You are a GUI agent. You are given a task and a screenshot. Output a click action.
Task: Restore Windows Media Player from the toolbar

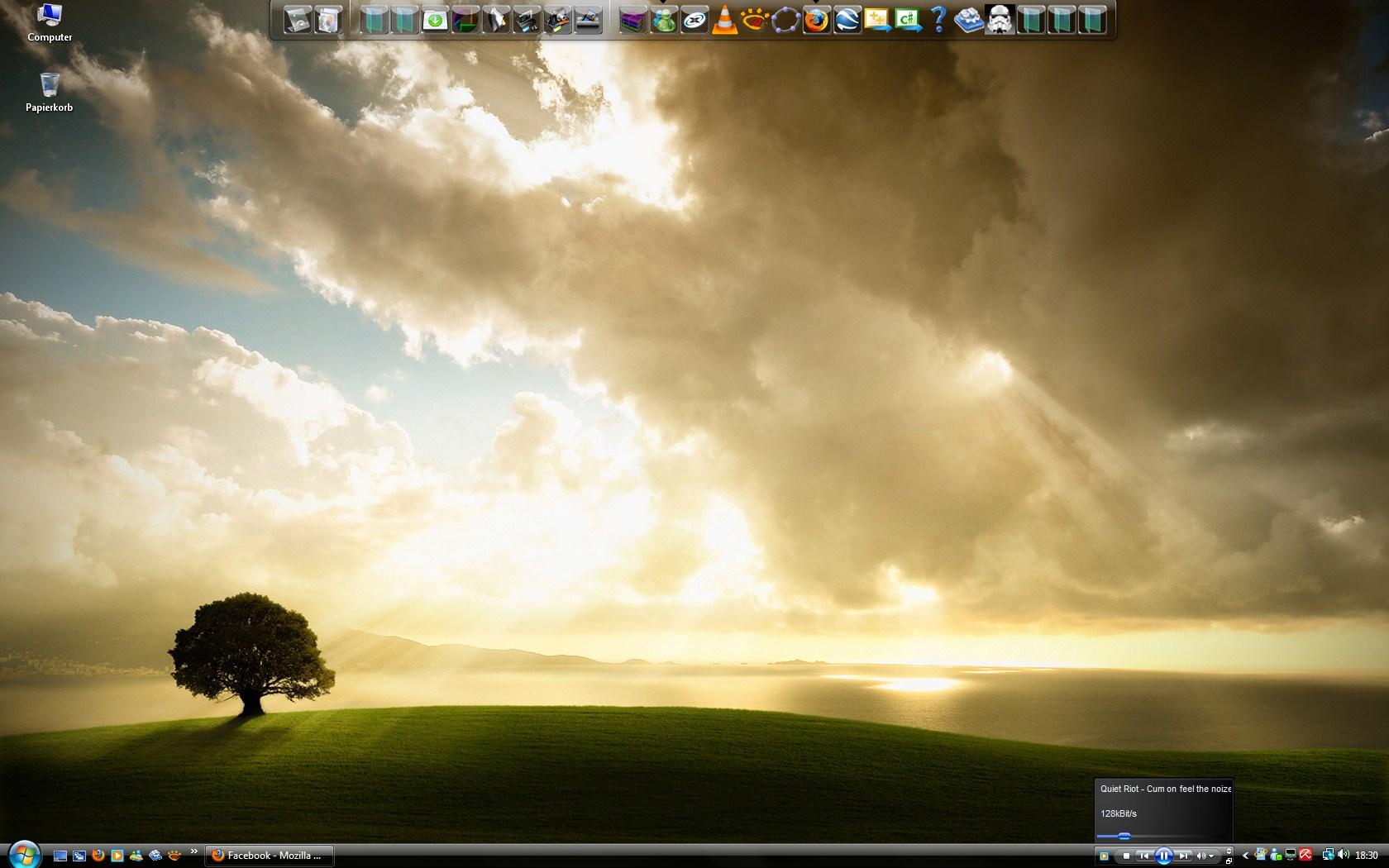pyautogui.click(x=1229, y=861)
